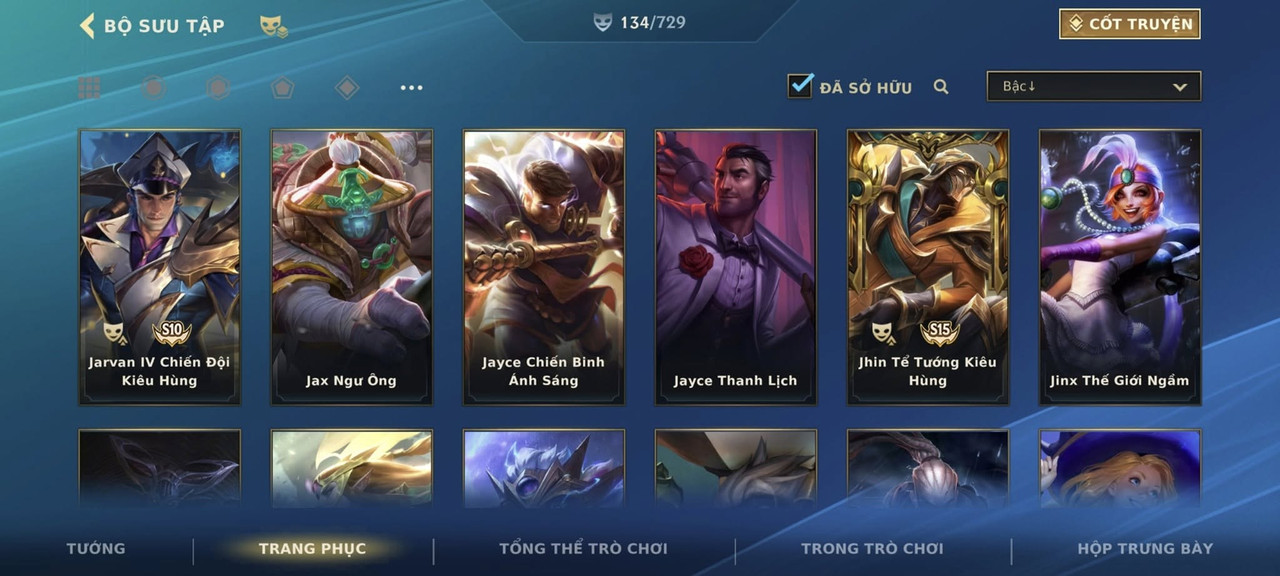Image resolution: width=1280 pixels, height=576 pixels.
Task: Open the search magnifier icon
Action: pyautogui.click(x=941, y=87)
